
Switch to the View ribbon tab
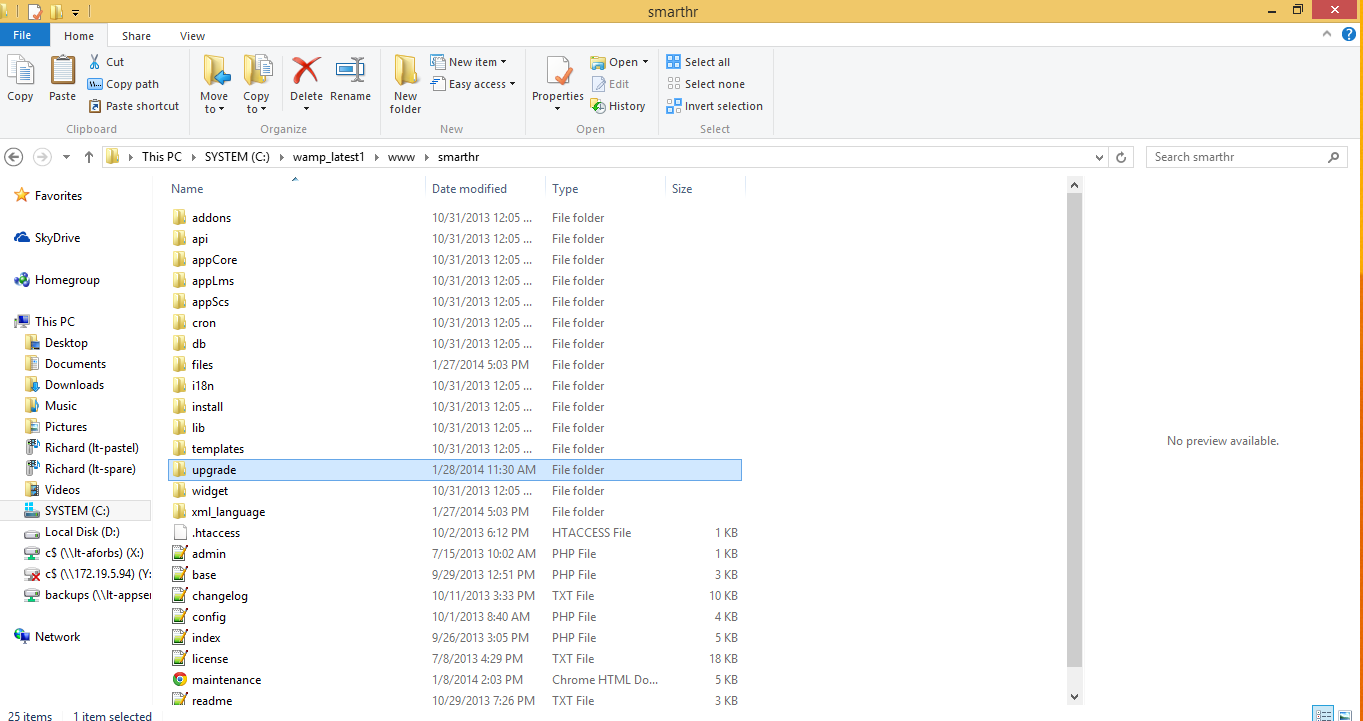click(192, 36)
